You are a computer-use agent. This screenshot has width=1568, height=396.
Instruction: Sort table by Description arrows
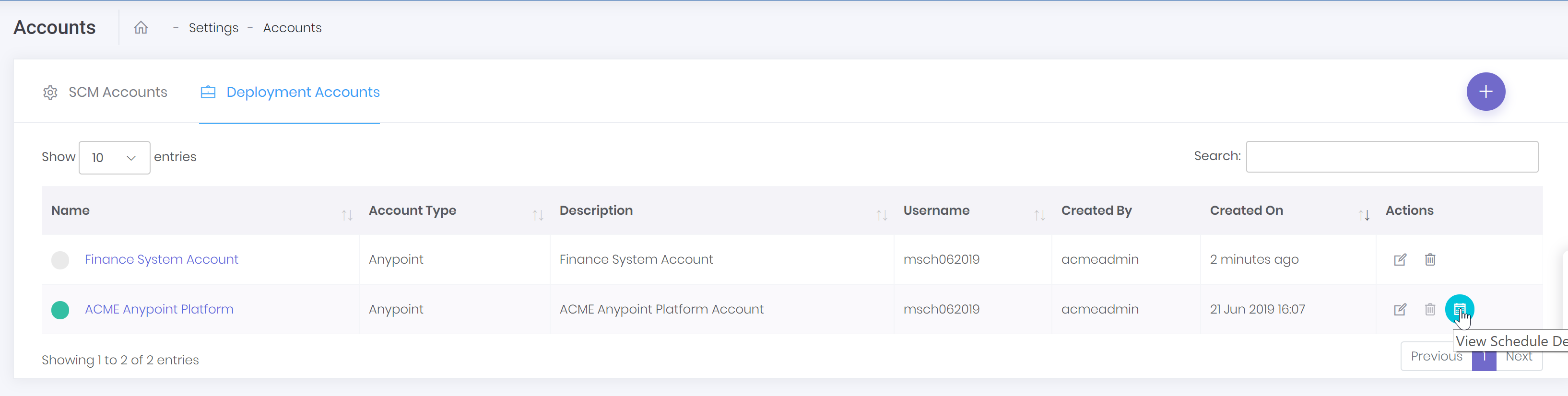click(882, 215)
